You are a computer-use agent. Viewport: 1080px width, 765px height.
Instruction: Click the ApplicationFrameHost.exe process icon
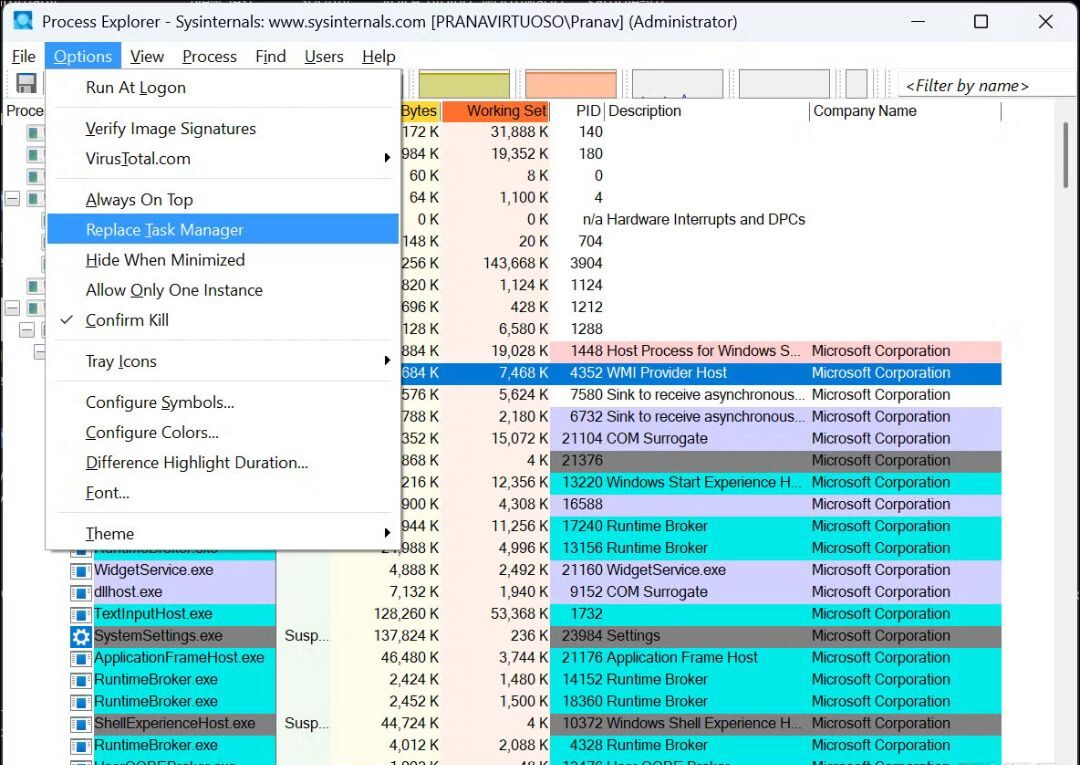tap(80, 657)
